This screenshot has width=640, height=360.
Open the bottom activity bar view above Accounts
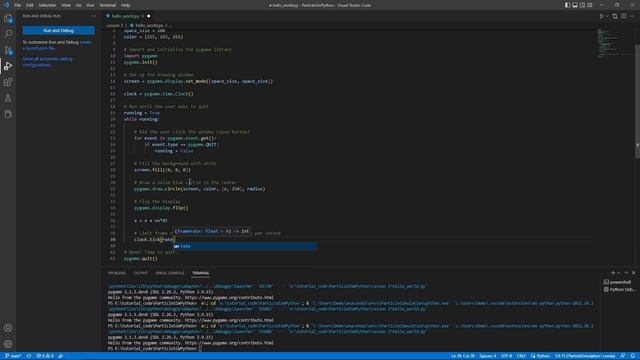pos(8,114)
